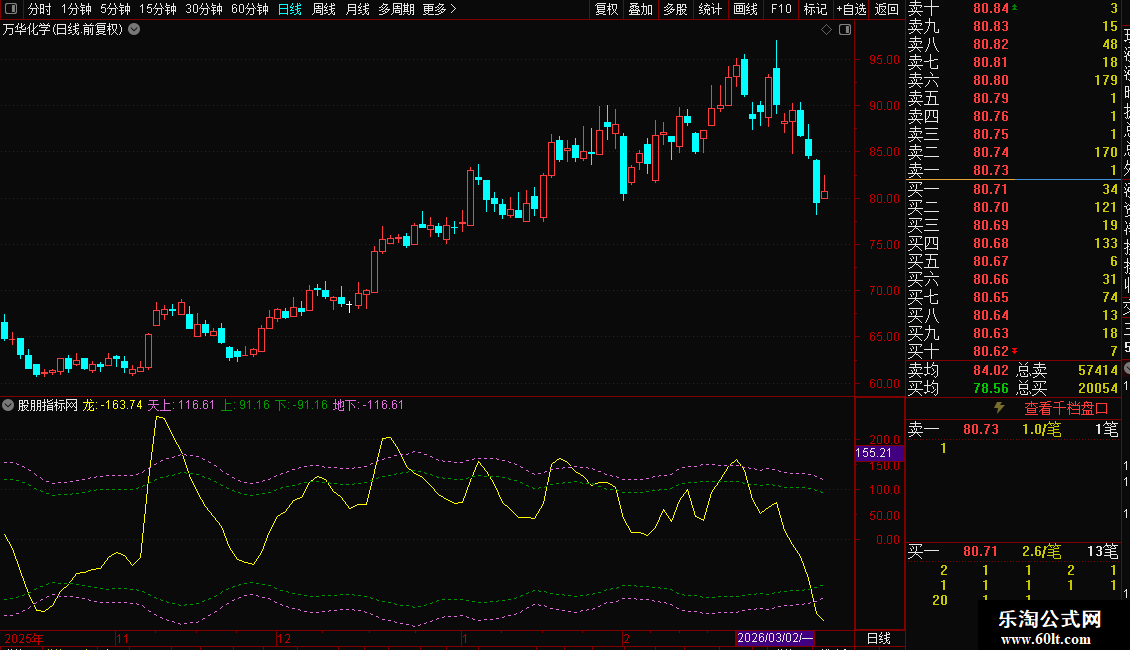
Task: Click the 龙: -163.74 indicator value
Action: pos(112,405)
